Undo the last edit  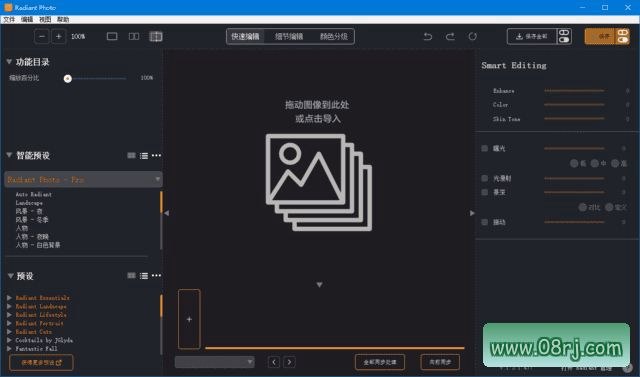click(x=427, y=37)
